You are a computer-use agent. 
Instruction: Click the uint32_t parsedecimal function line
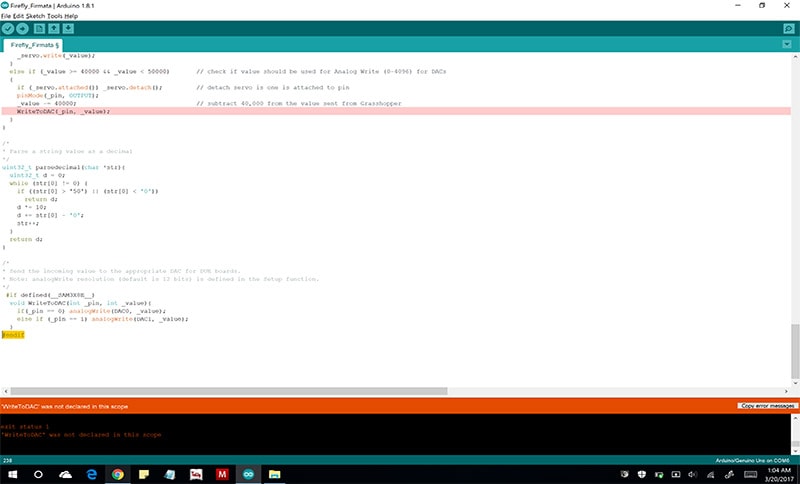[63, 167]
